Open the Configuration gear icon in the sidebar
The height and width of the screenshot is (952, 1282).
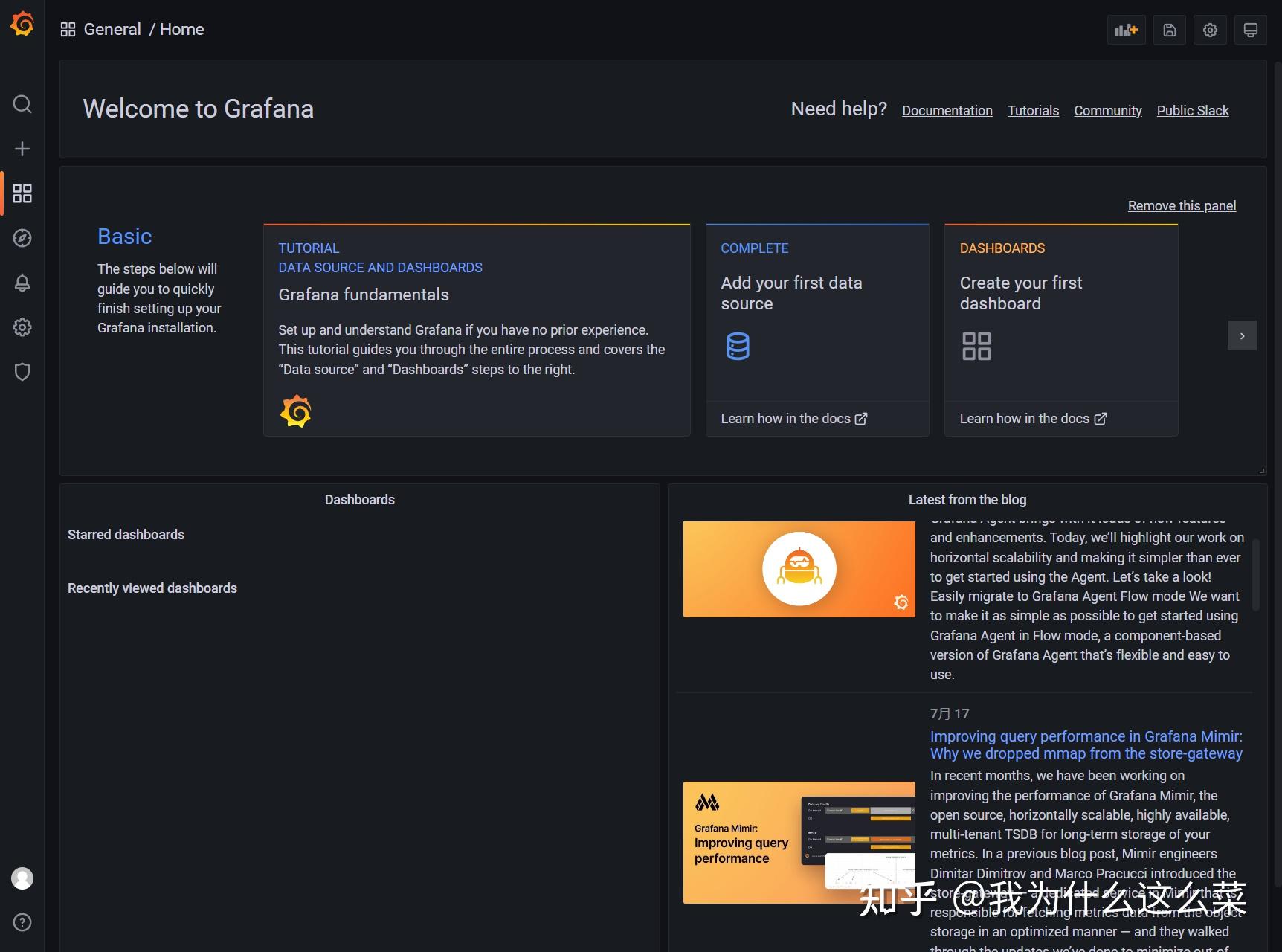pos(22,327)
